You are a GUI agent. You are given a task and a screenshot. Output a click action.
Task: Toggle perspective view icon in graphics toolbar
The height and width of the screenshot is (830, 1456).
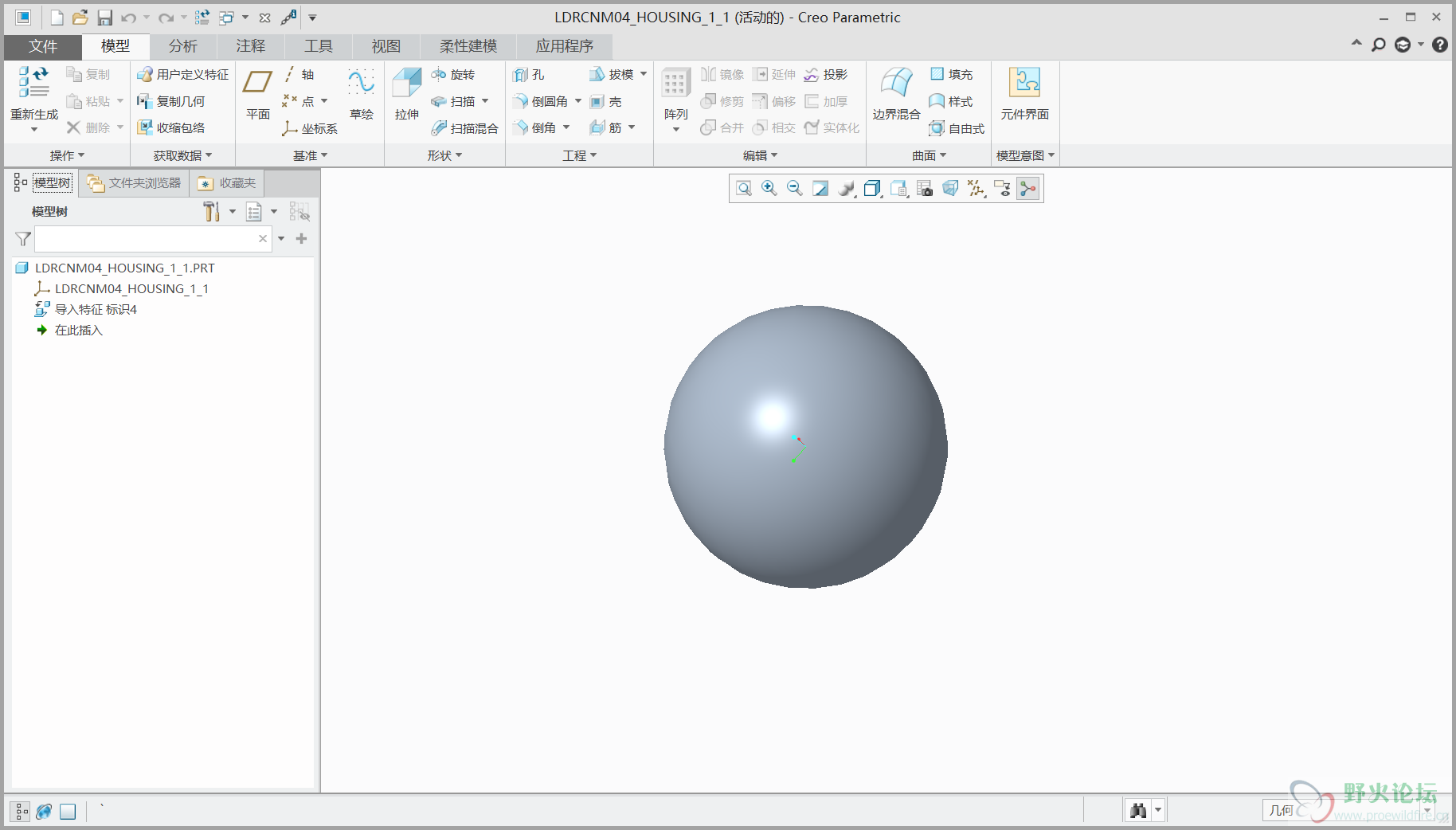click(950, 189)
